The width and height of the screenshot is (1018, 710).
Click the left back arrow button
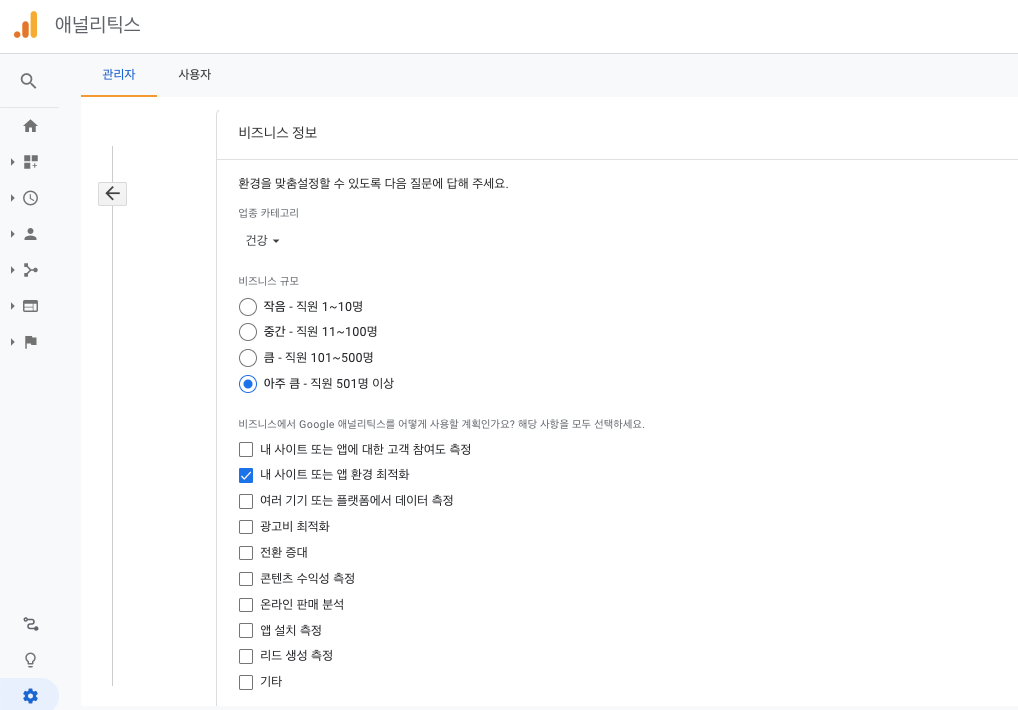pos(112,193)
